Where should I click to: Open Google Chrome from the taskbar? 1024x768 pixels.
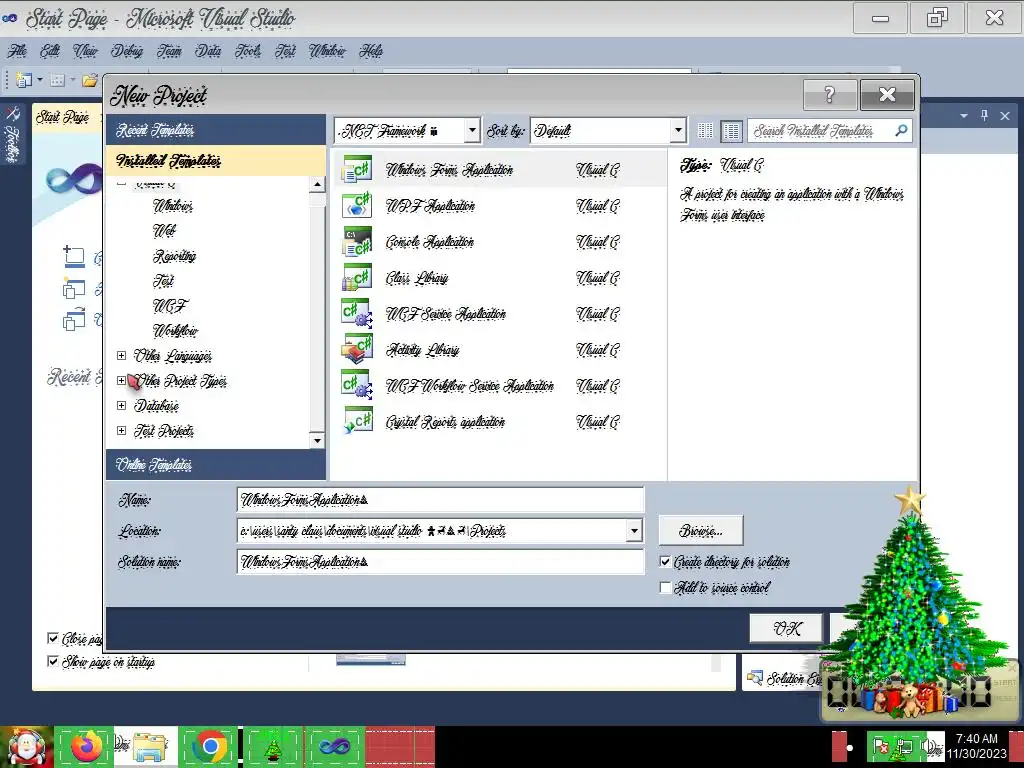tap(210, 746)
